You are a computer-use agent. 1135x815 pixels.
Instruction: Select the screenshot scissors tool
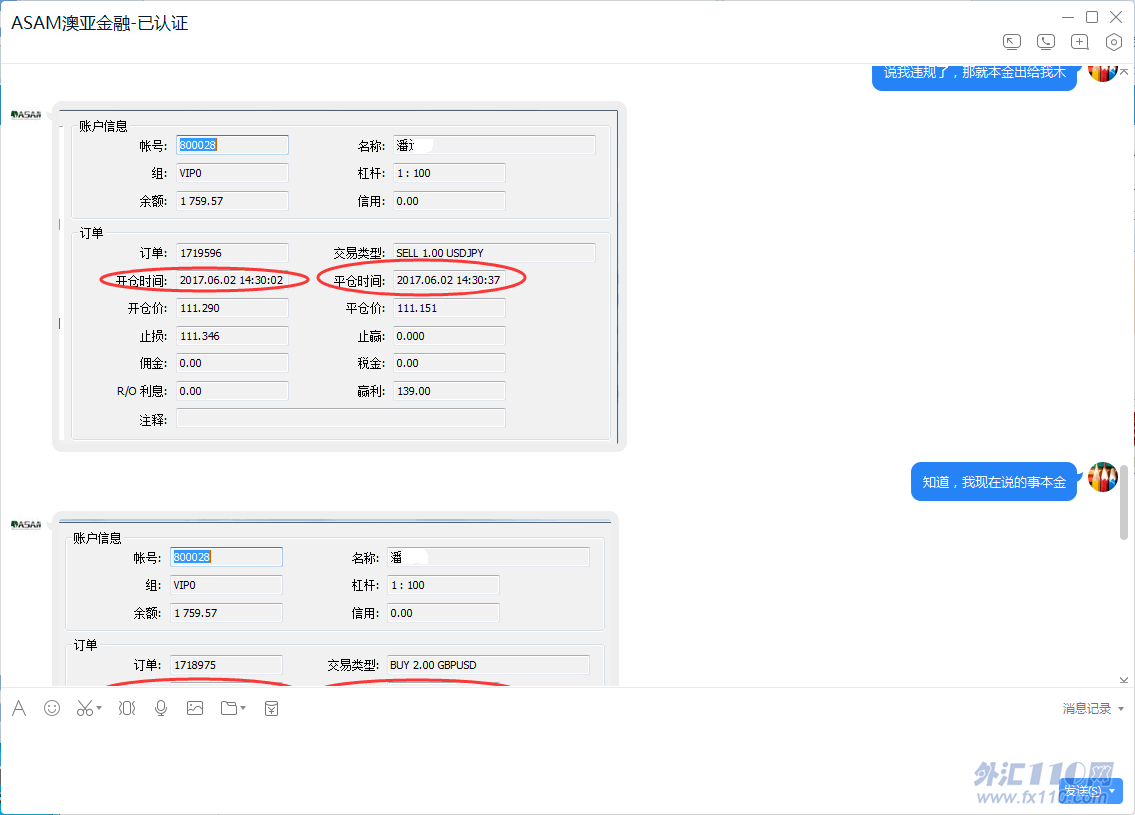(85, 708)
